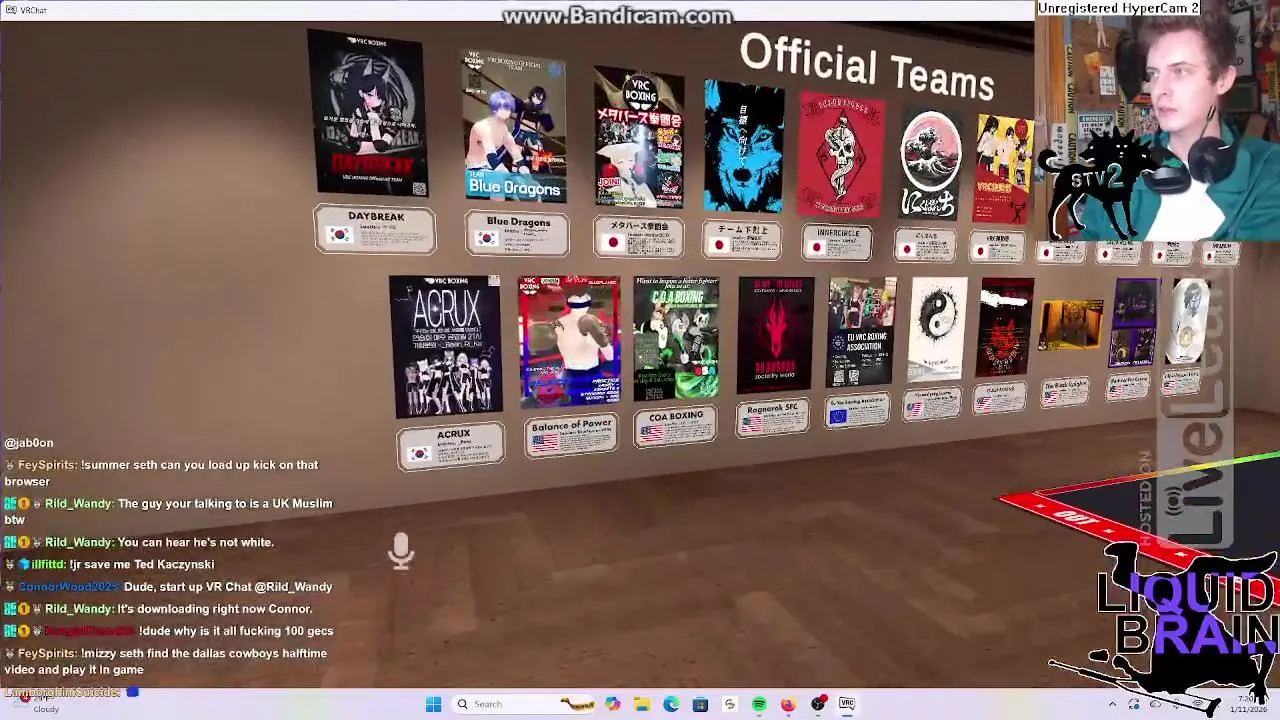Select the Blue Dragons team poster
The height and width of the screenshot is (720, 1280).
tap(515, 128)
